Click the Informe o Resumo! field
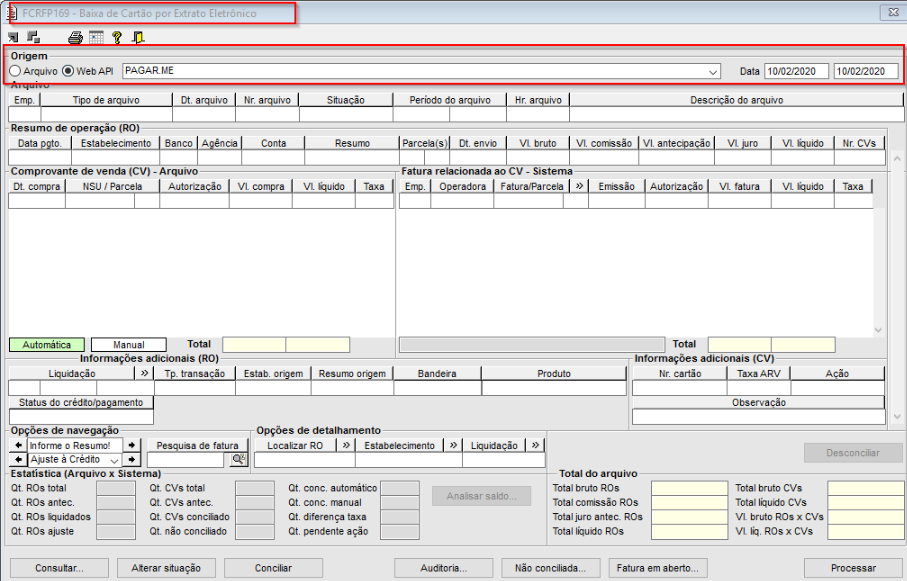Screen dimensions: 907x581 (75, 445)
